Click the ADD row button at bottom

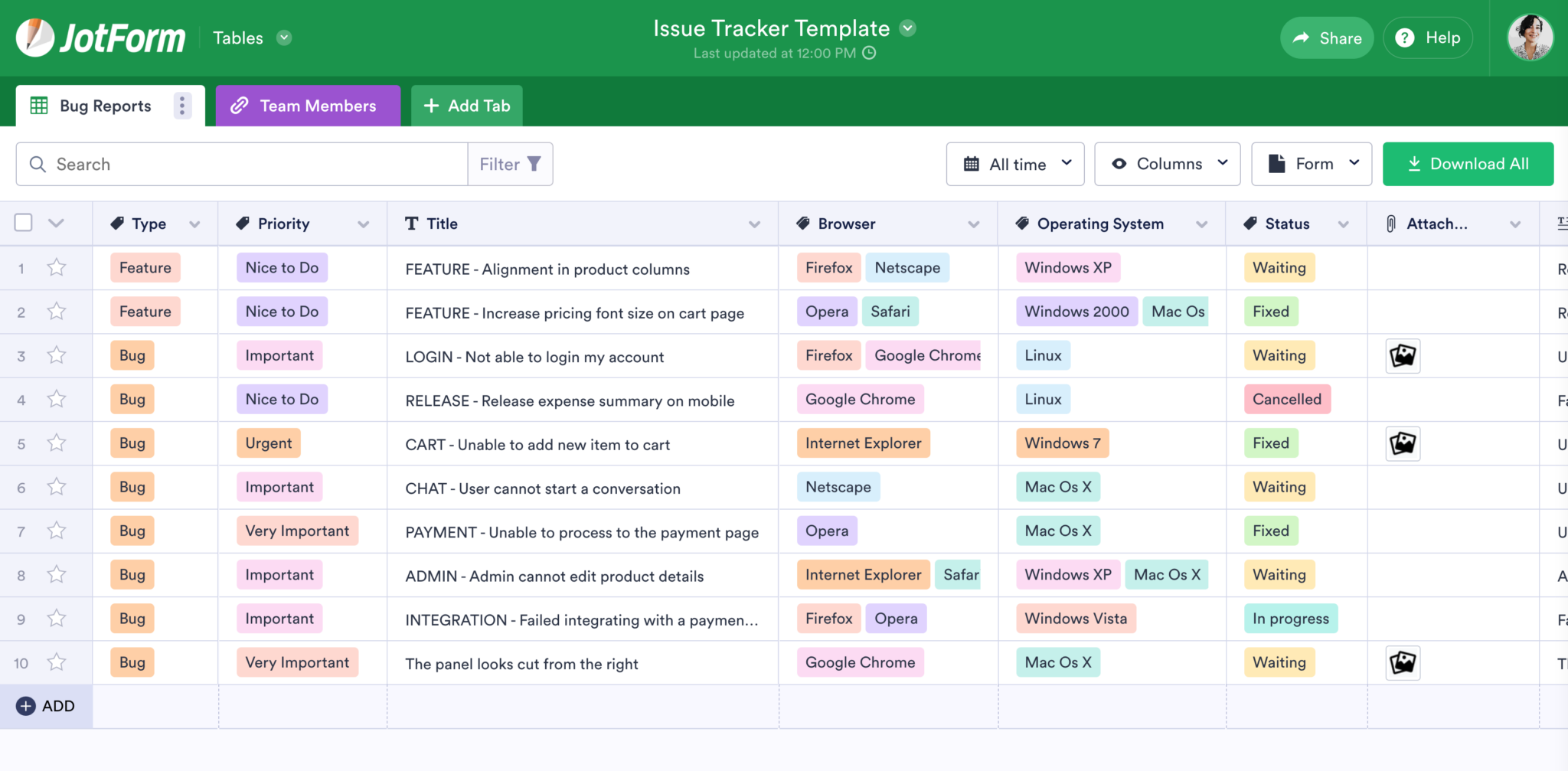(x=46, y=706)
